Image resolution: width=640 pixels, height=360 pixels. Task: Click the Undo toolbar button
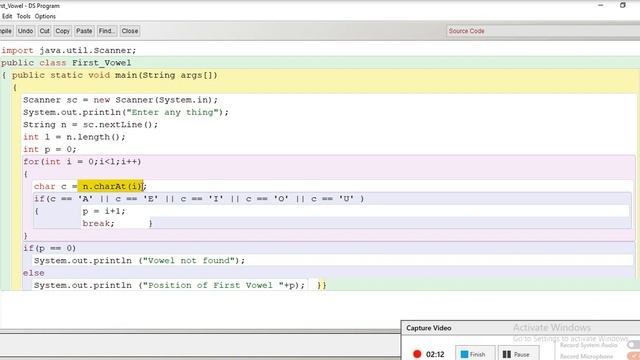tap(25, 31)
